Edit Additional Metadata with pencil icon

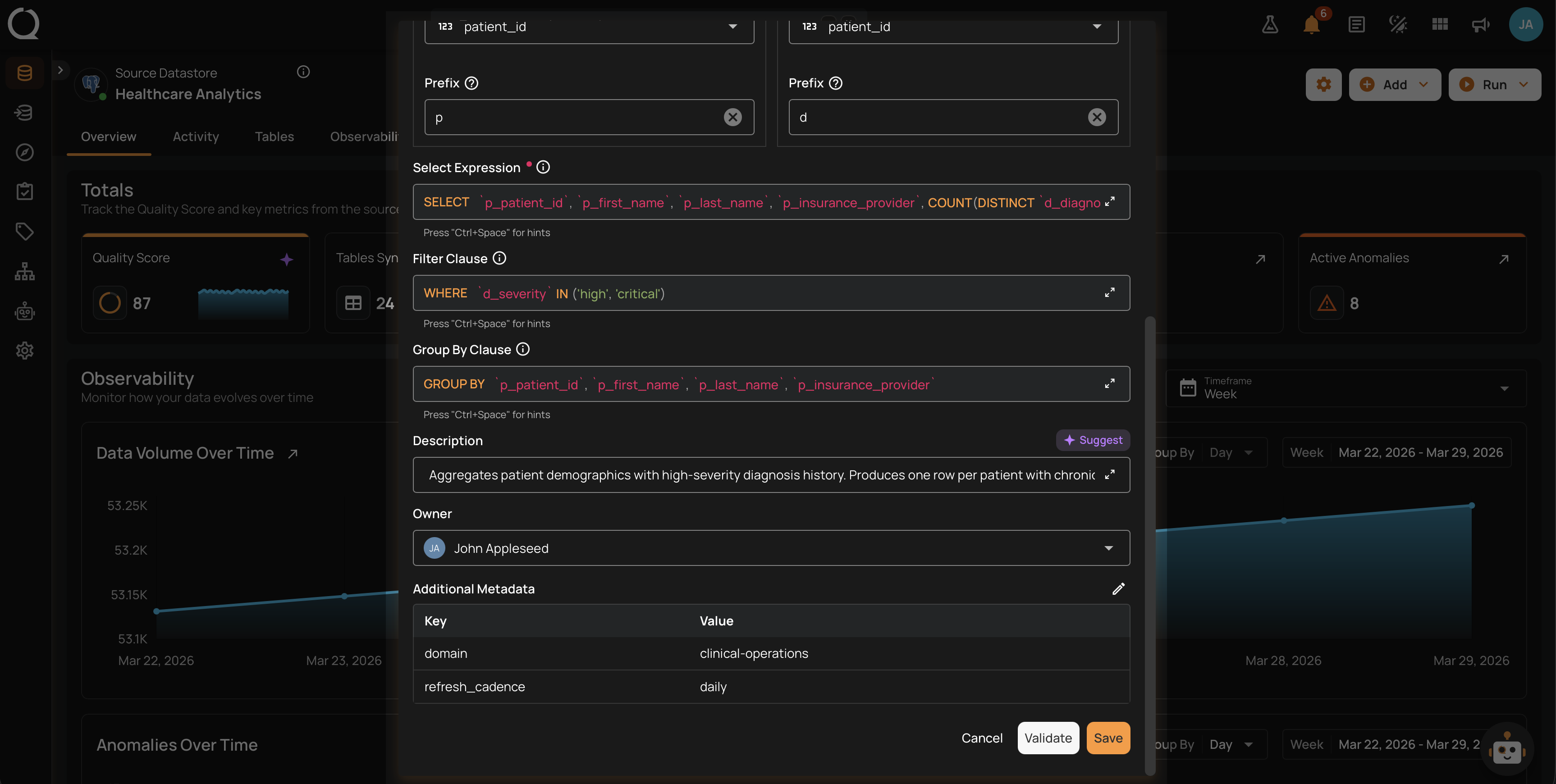coord(1118,589)
